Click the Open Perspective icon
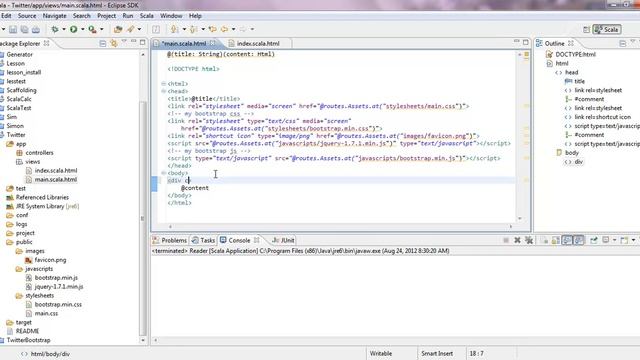The height and width of the screenshot is (360, 640). point(587,29)
